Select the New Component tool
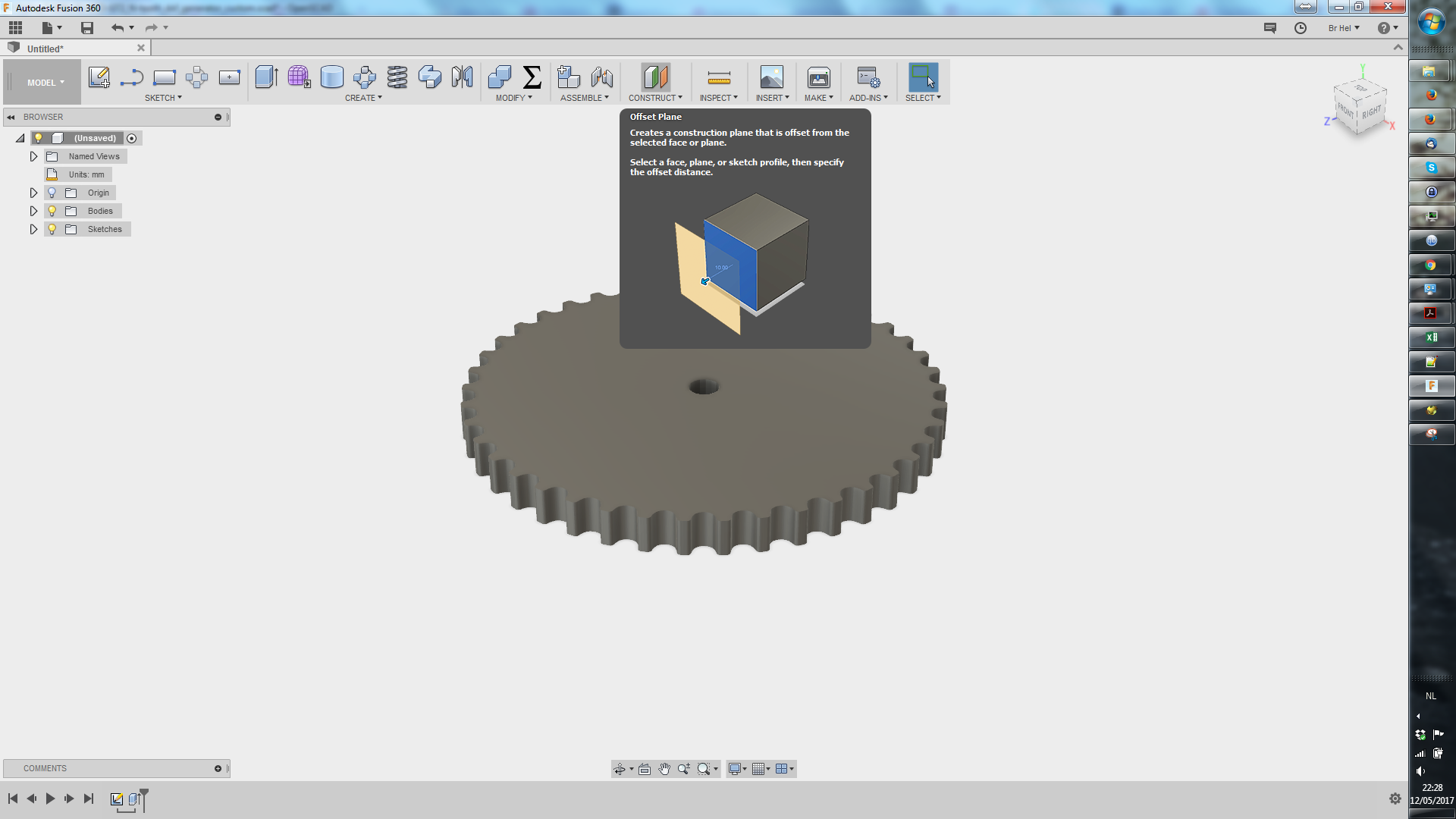This screenshot has width=1456, height=819. point(569,77)
